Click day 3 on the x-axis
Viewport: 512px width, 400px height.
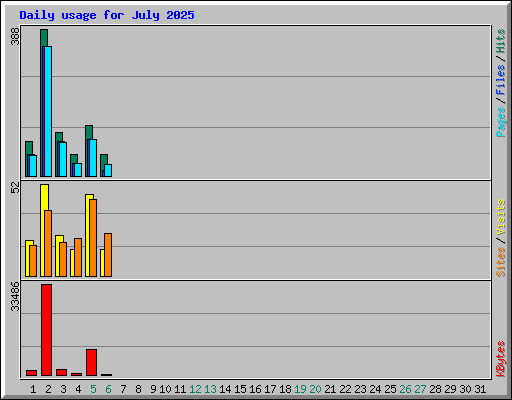(63, 389)
